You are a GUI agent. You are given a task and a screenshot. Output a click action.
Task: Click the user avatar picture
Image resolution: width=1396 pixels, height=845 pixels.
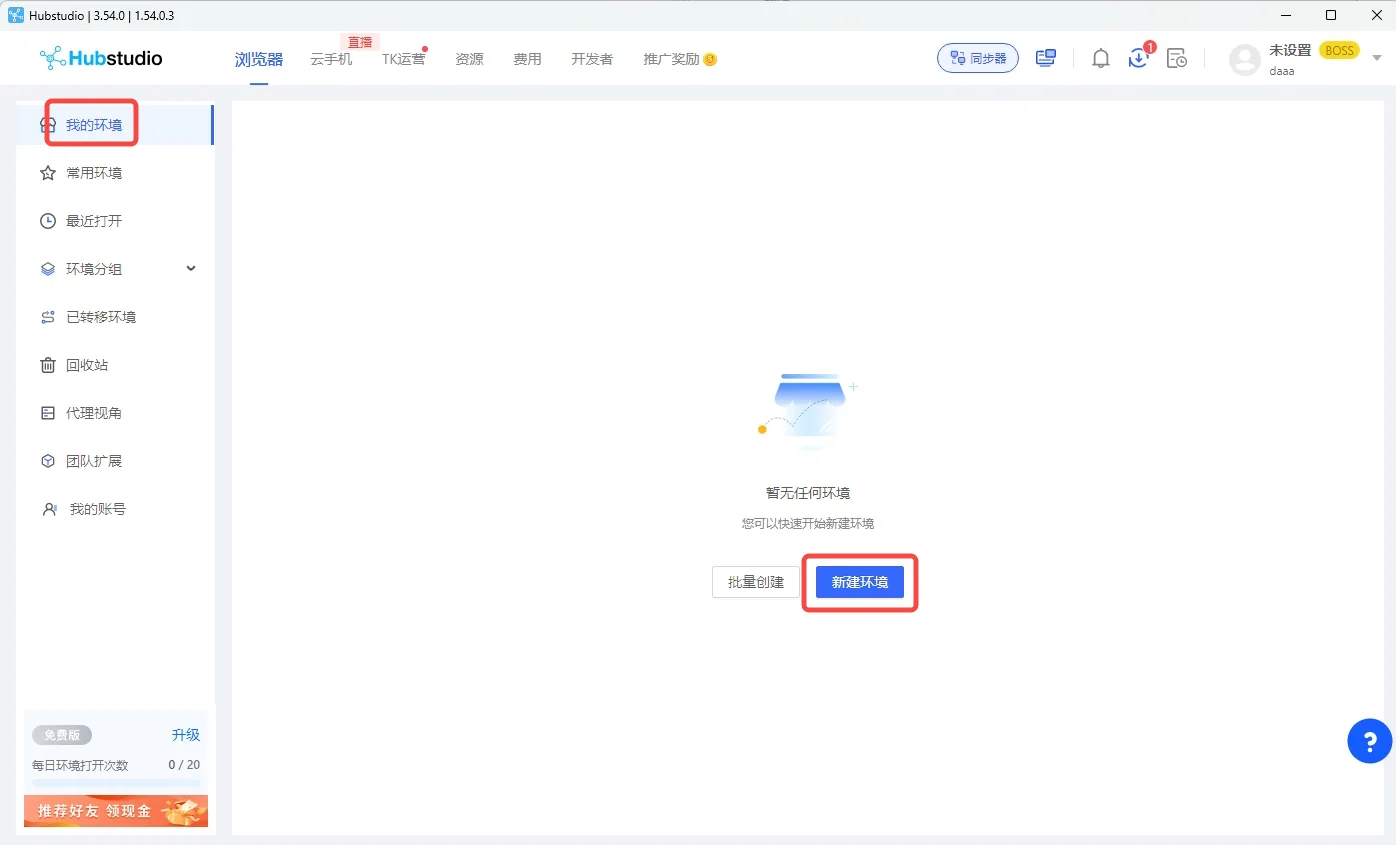1245,60
